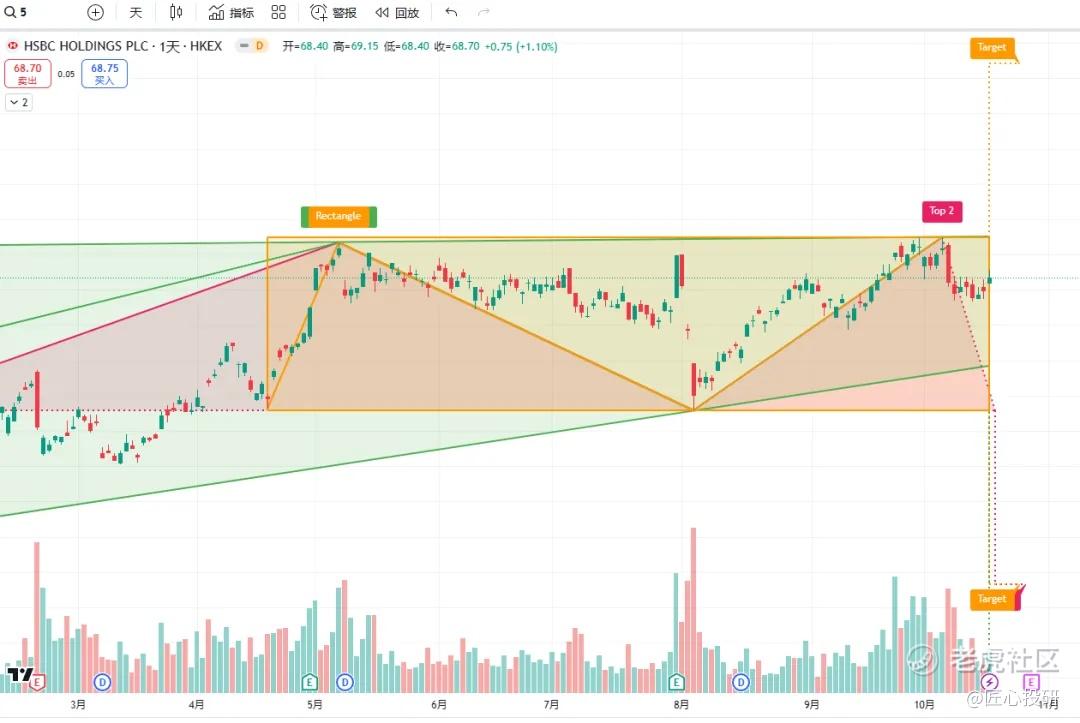Click the add symbol plus icon

point(96,12)
